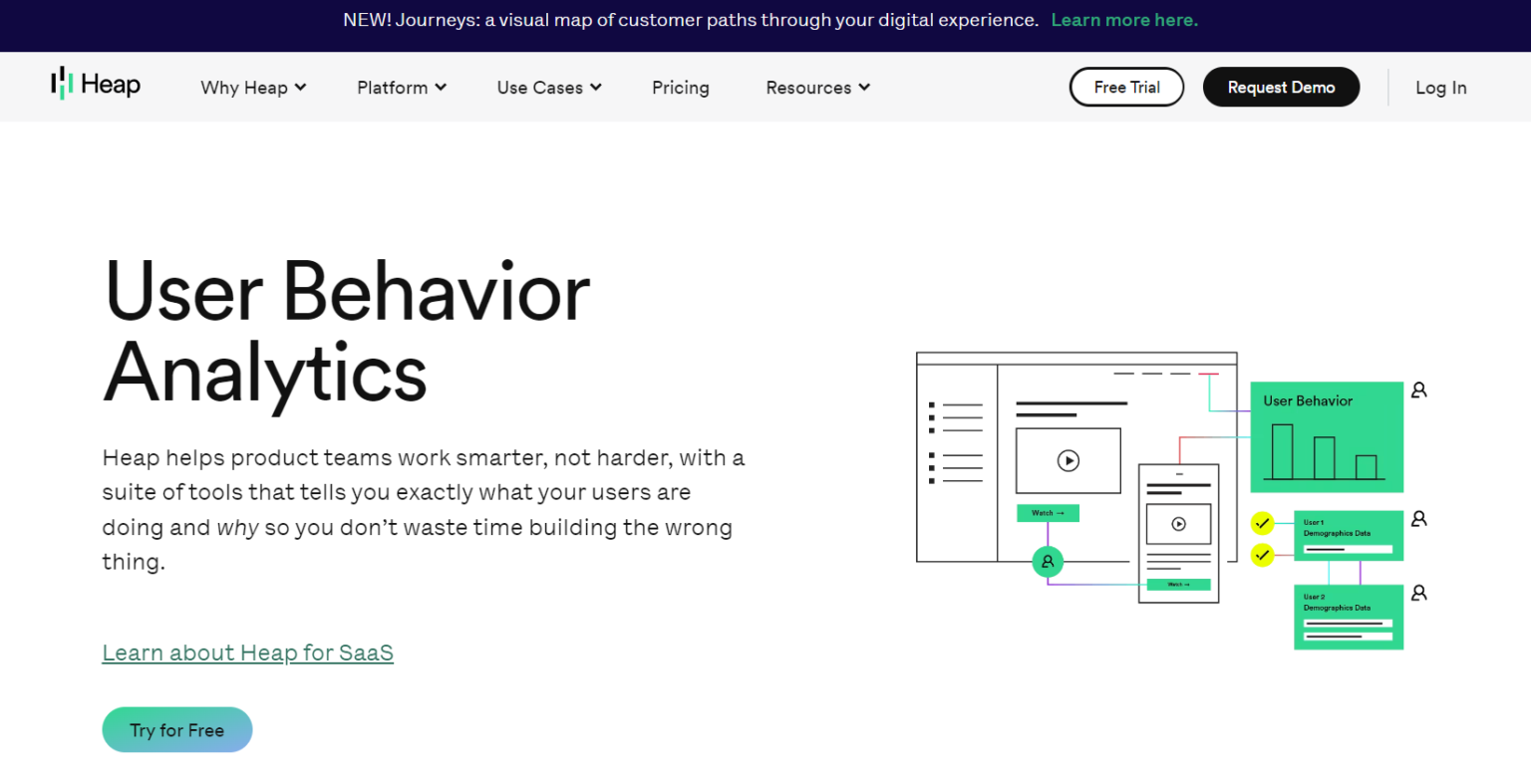Click the Request Demo button

click(1281, 87)
